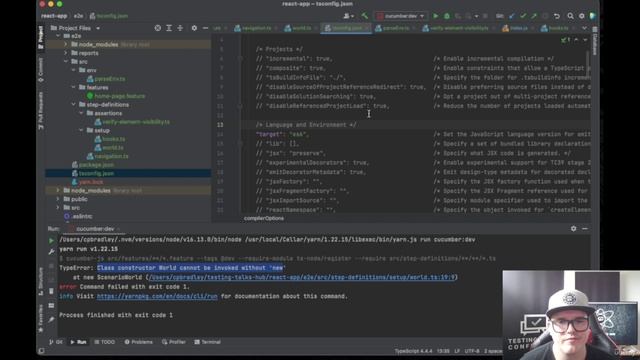Hide the Project panel with the minus icon

pyautogui.click(x=205, y=28)
